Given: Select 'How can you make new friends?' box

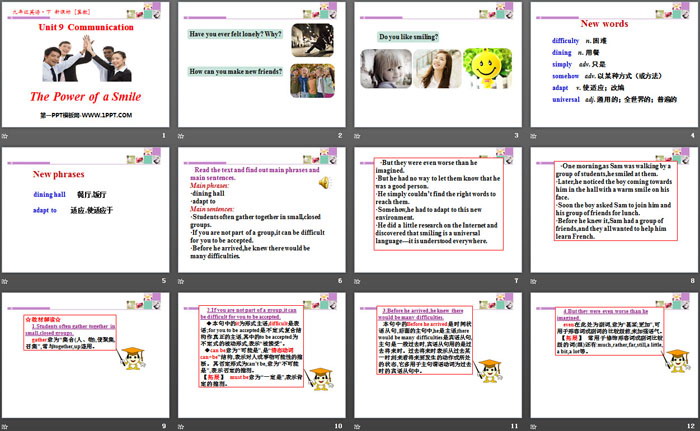Looking at the screenshot, I should [x=235, y=72].
